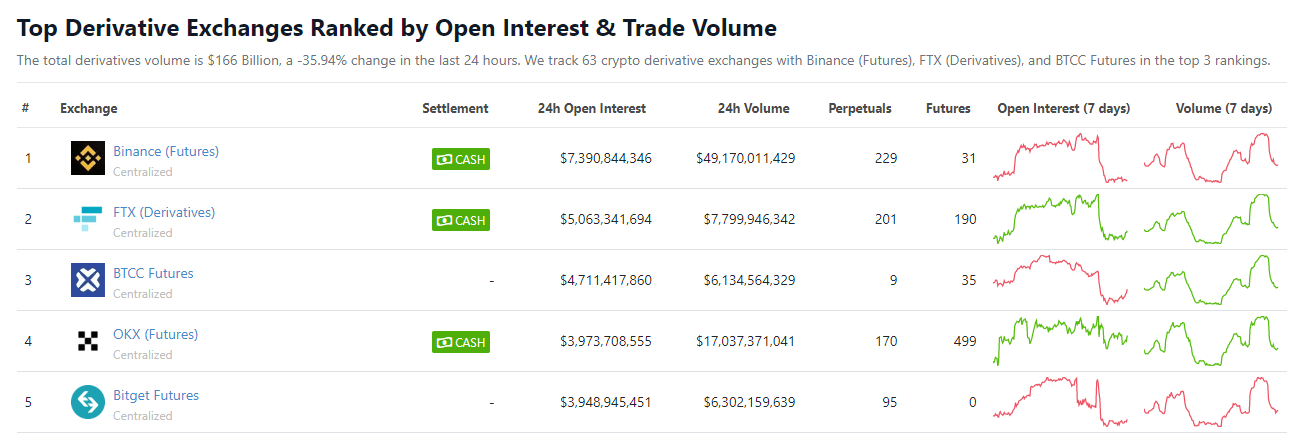Click the FTX Derivatives logo icon
Viewport: 1298px width, 434px height.
pos(88,219)
